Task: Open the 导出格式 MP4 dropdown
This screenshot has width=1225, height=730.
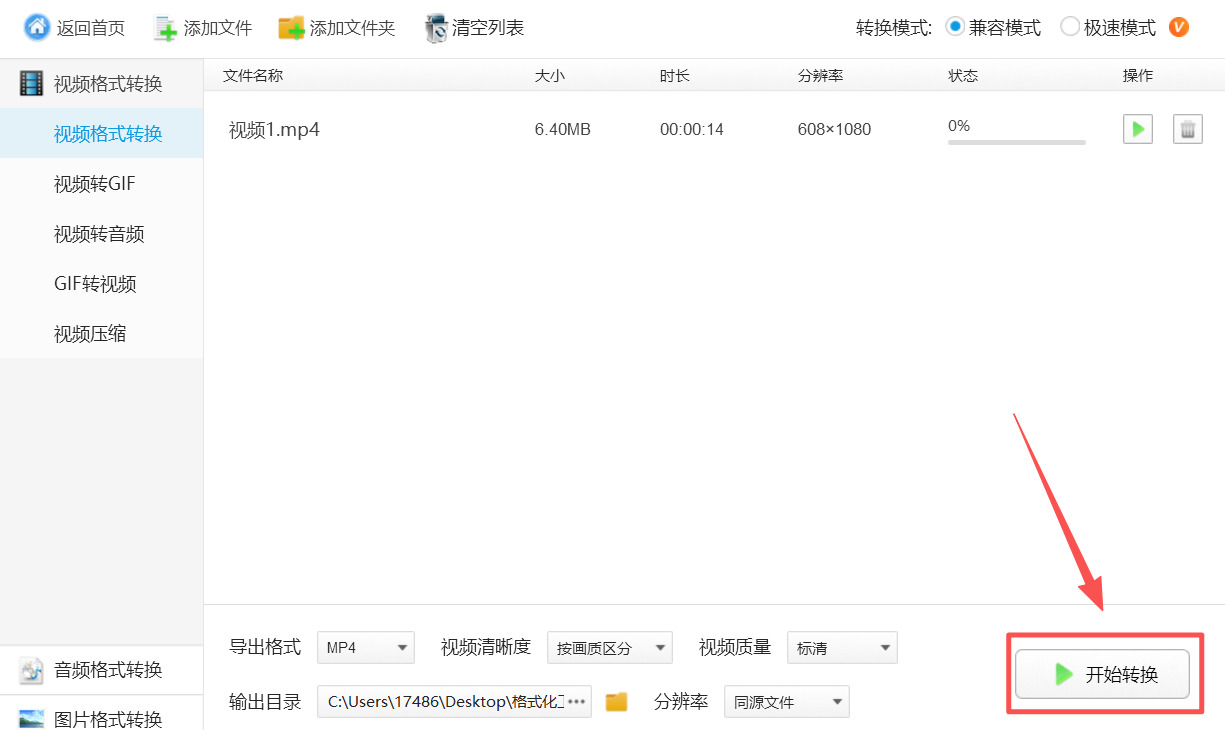Action: click(366, 648)
